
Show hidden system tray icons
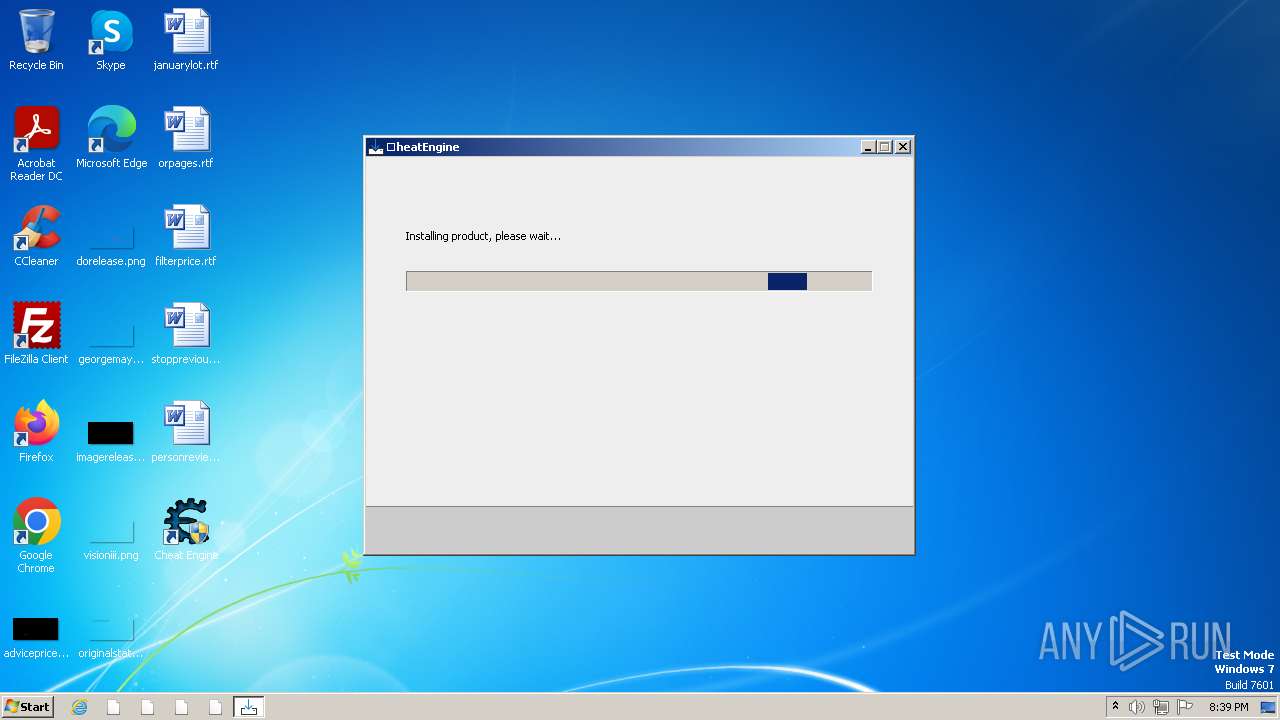(x=1115, y=706)
